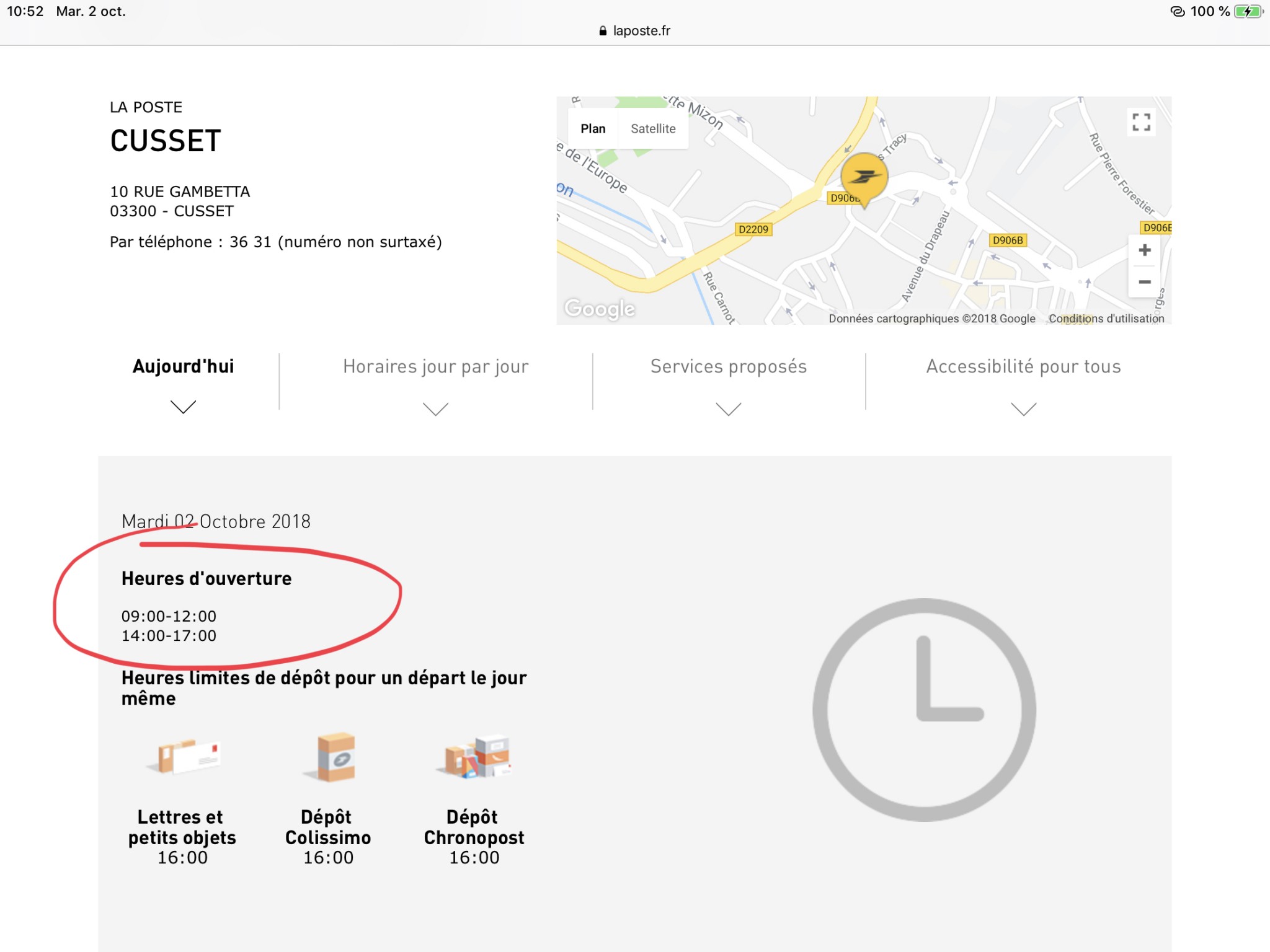Open the Accessibilité pour tous tab
1270x952 pixels.
click(x=1023, y=367)
